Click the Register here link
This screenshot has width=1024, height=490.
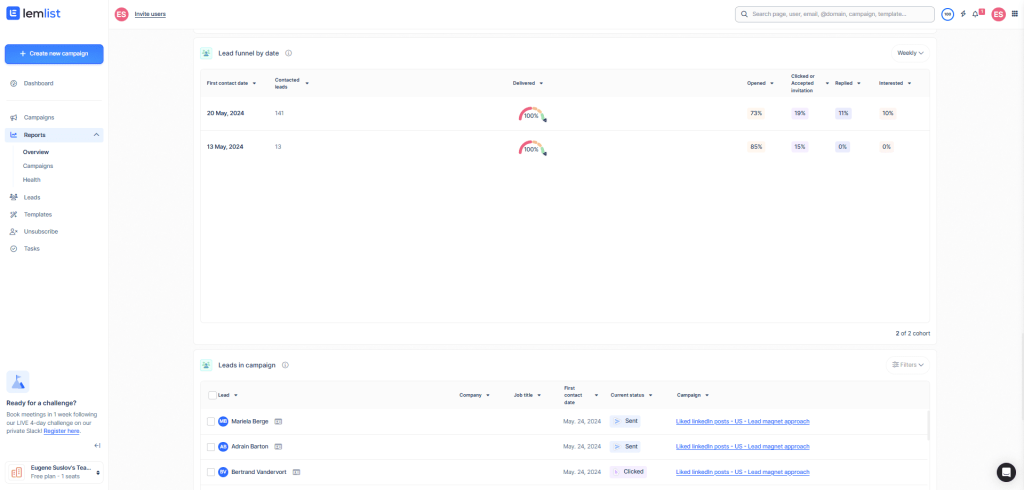[x=62, y=431]
